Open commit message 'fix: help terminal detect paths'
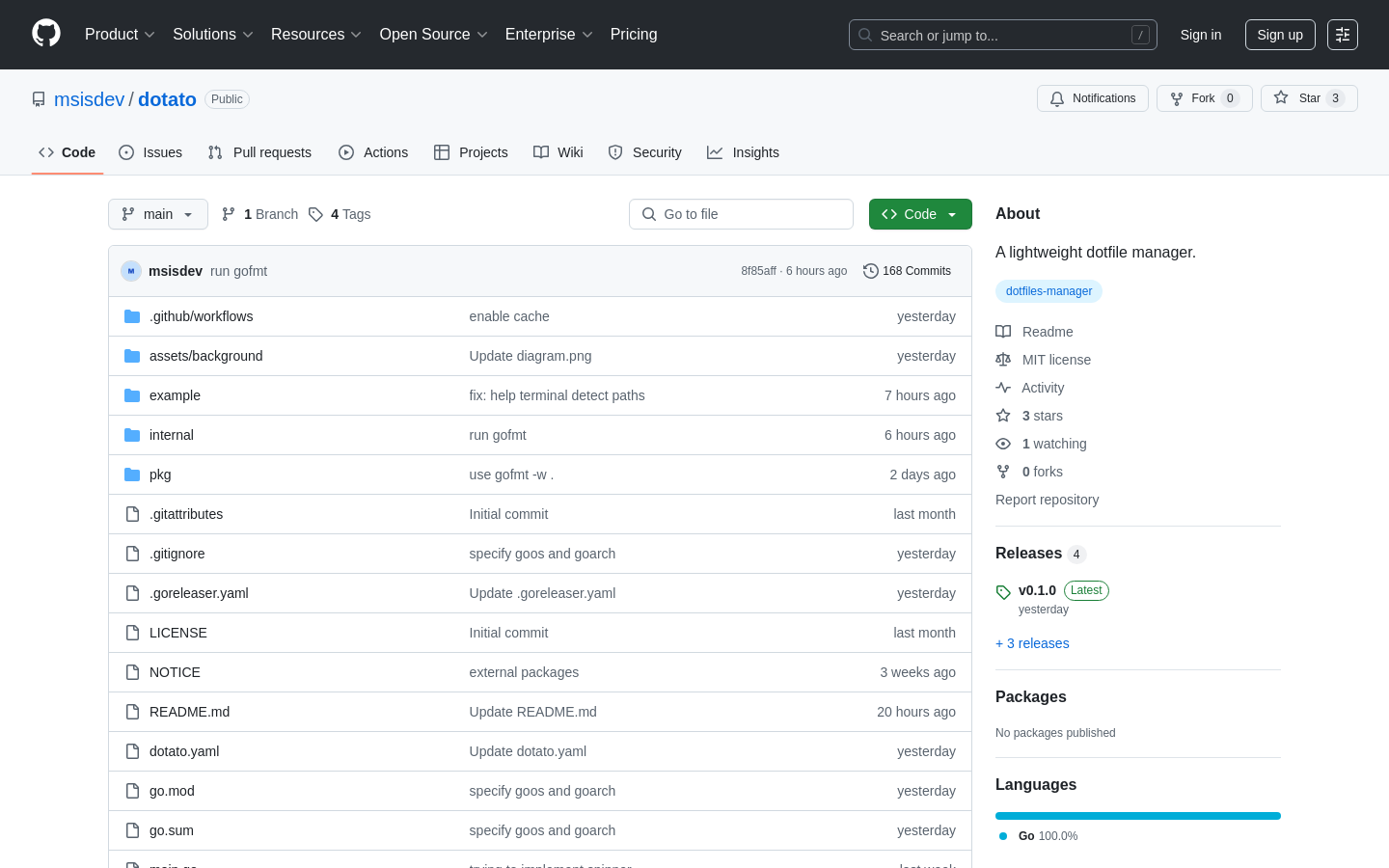 click(557, 395)
